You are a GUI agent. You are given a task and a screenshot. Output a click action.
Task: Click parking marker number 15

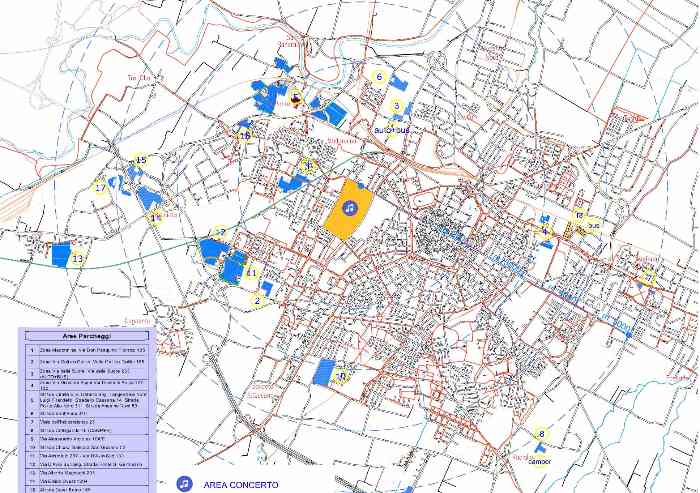click(x=141, y=160)
